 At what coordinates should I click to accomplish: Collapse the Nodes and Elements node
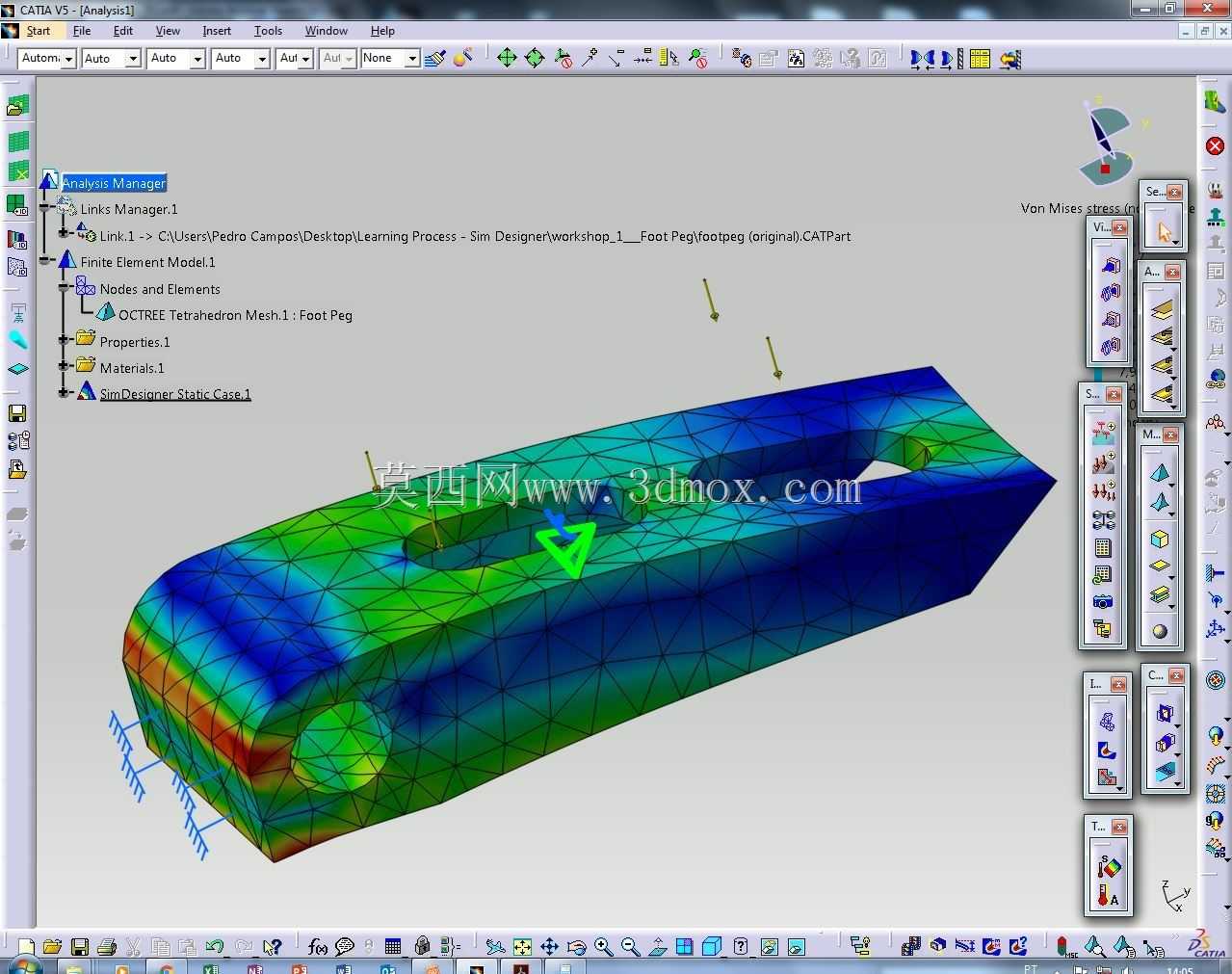[64, 287]
